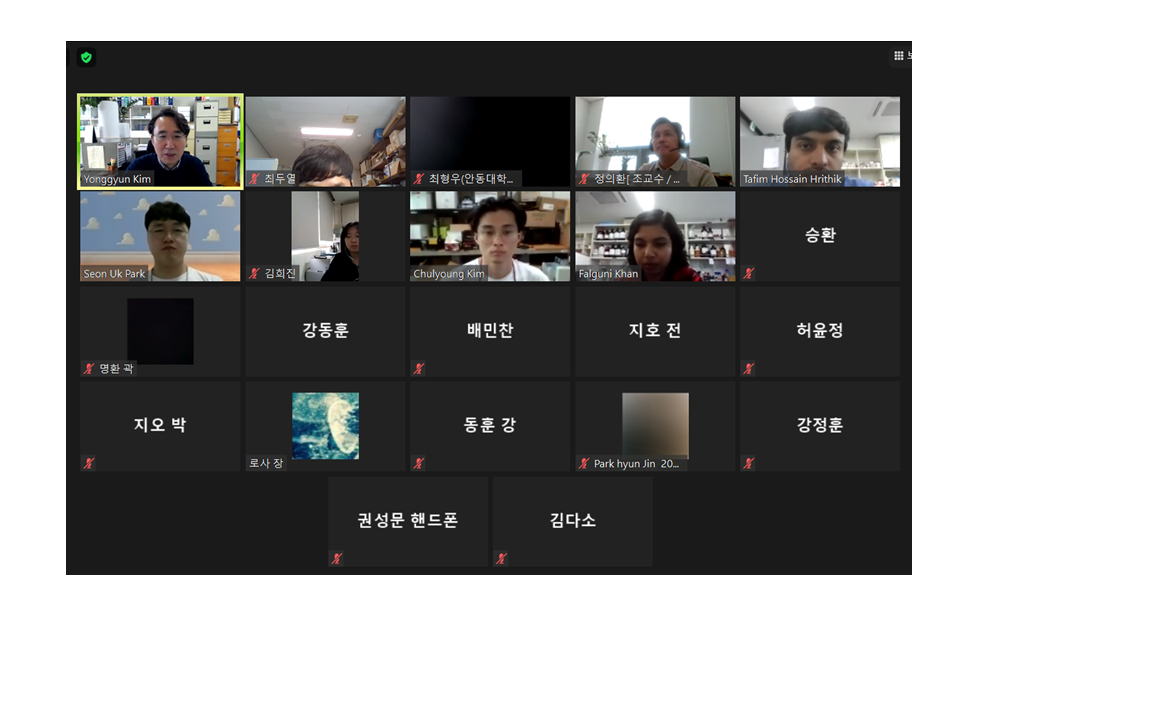
Task: Click muted mic icon on 강정훈 tile
Action: (x=749, y=463)
